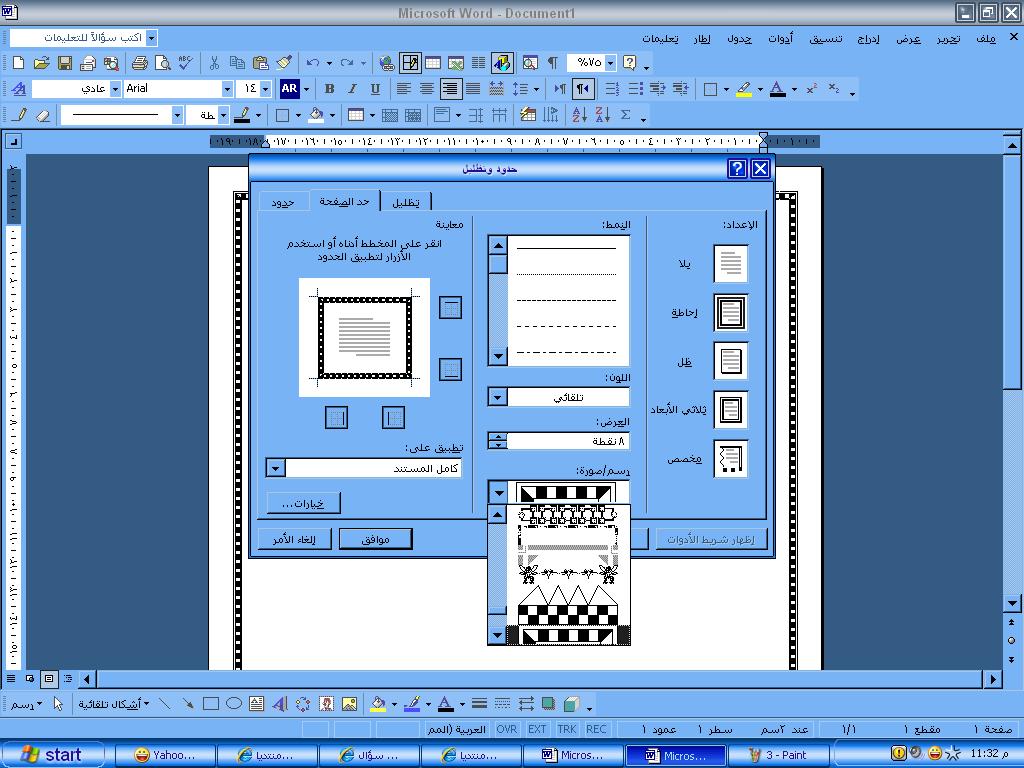Toggle Align Right button
The height and width of the screenshot is (768, 1024).
coord(450,89)
